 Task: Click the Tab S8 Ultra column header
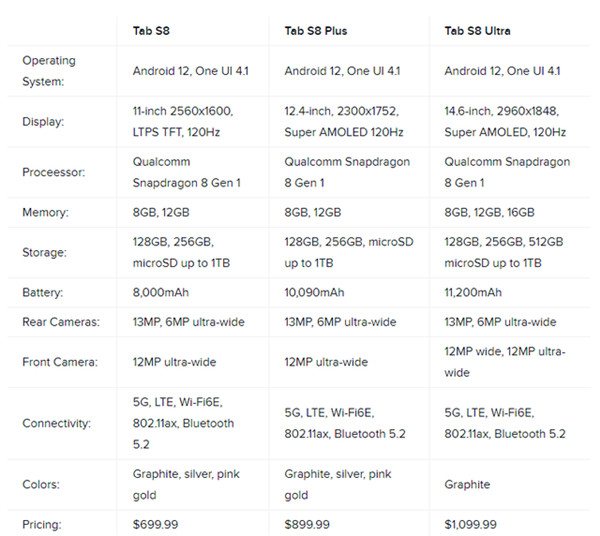477,30
